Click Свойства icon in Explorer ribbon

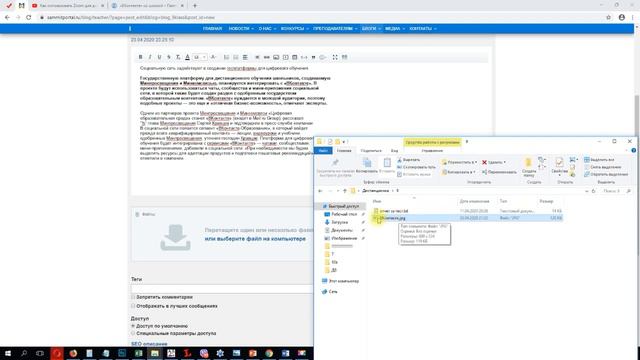(x=559, y=167)
